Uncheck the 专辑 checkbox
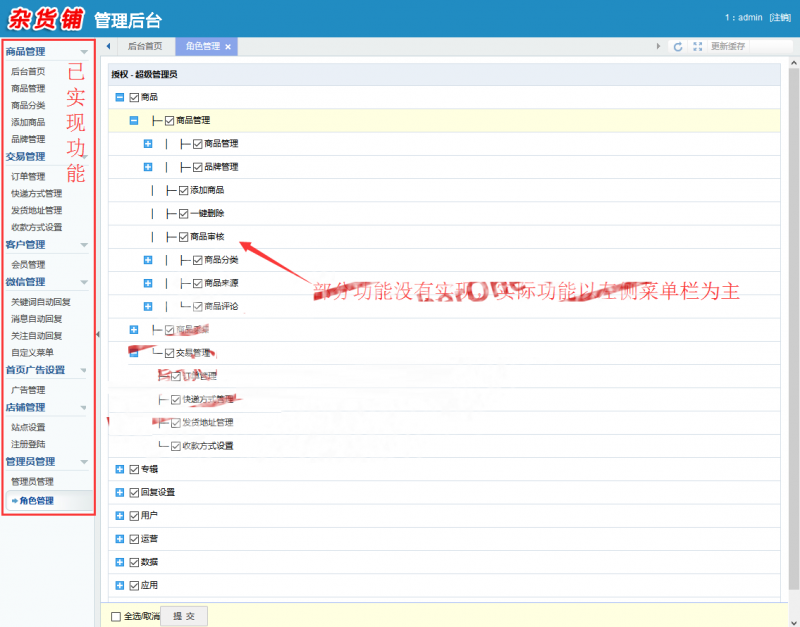 point(134,469)
